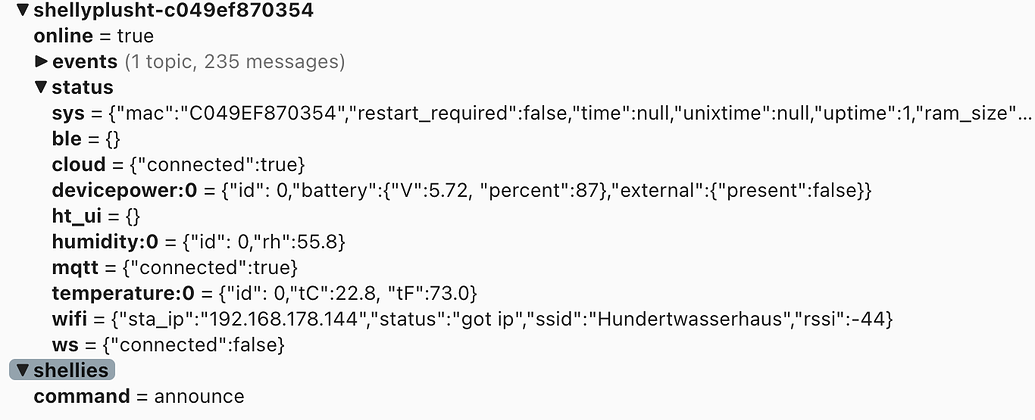The width and height of the screenshot is (1035, 420).
Task: Select the devicepower:0 battery row
Action: click(462, 190)
